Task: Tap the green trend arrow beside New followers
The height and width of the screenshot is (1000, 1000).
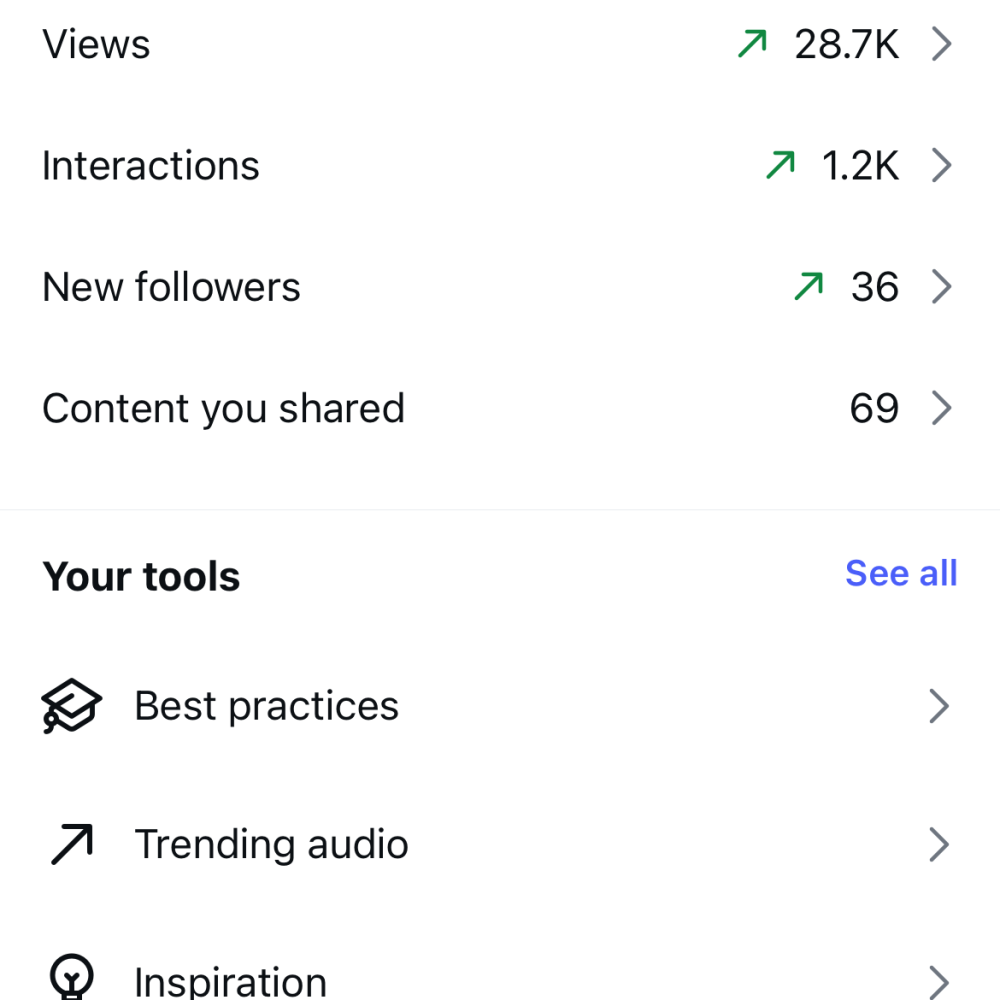Action: 809,286
